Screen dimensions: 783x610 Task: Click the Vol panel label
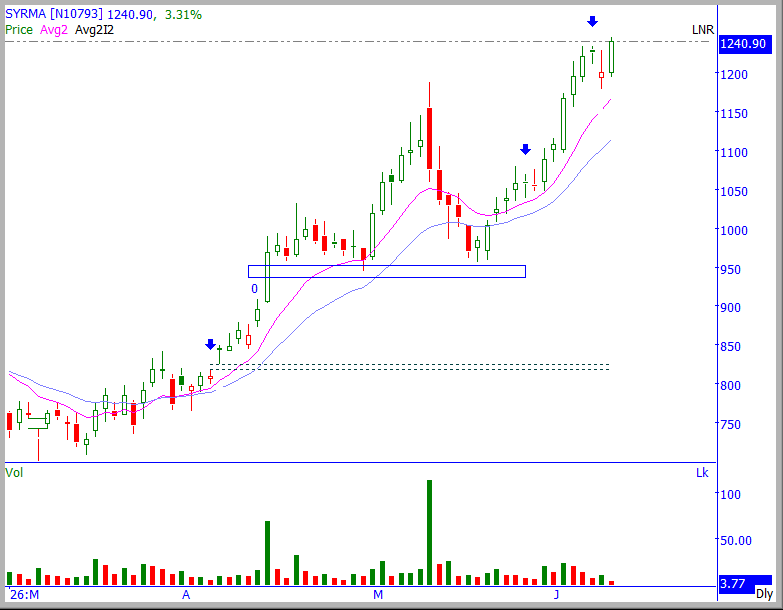point(14,472)
